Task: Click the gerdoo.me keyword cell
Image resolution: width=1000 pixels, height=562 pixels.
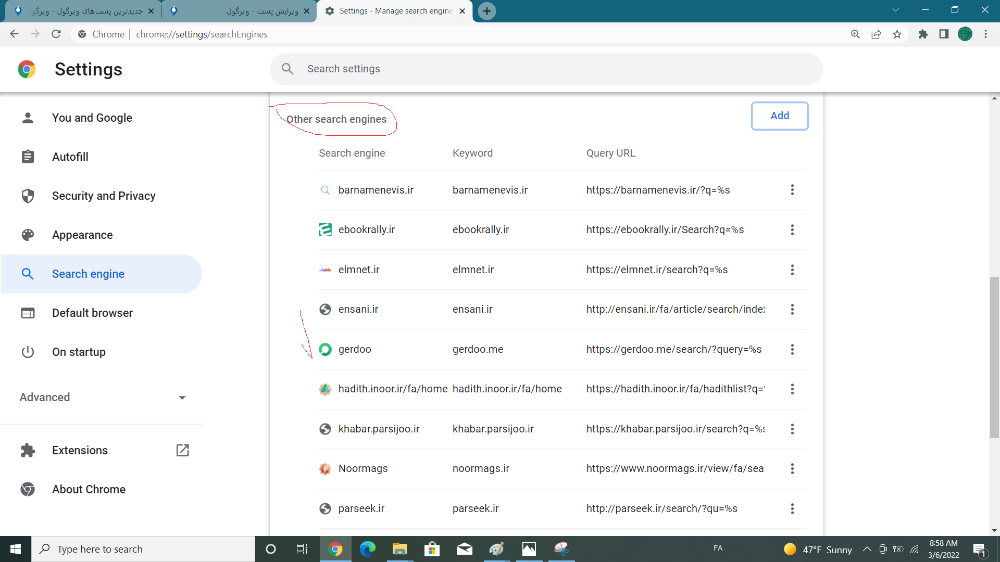Action: point(478,350)
